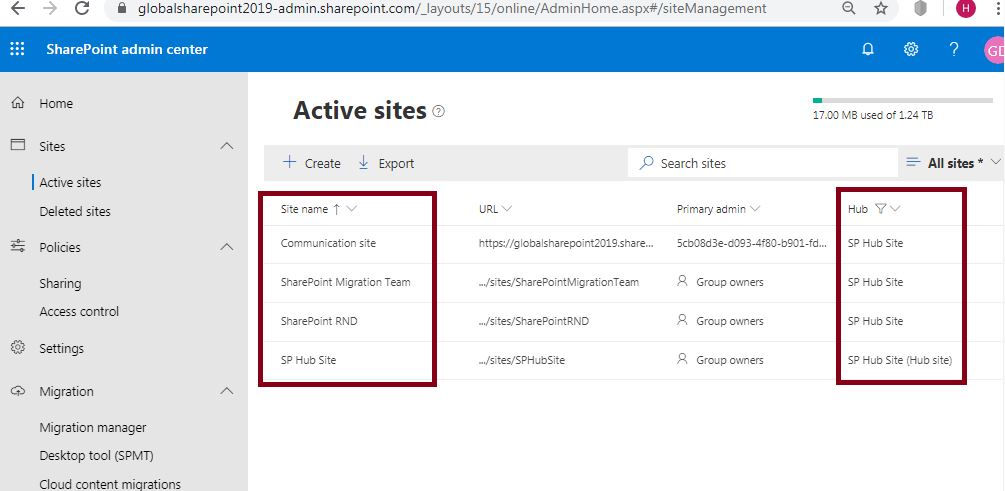
Task: Open Hub column dropdown chevron
Action: (895, 209)
